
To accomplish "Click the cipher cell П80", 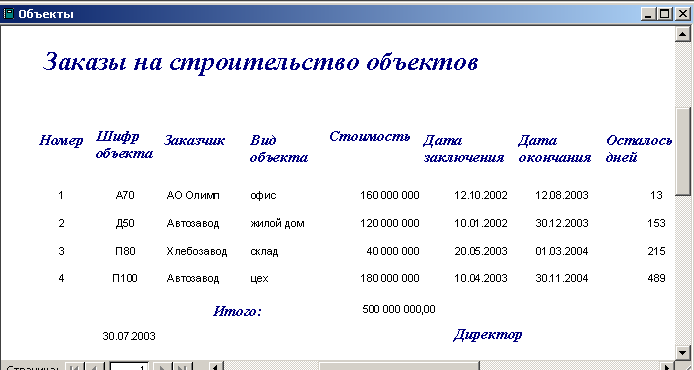I will (125, 251).
